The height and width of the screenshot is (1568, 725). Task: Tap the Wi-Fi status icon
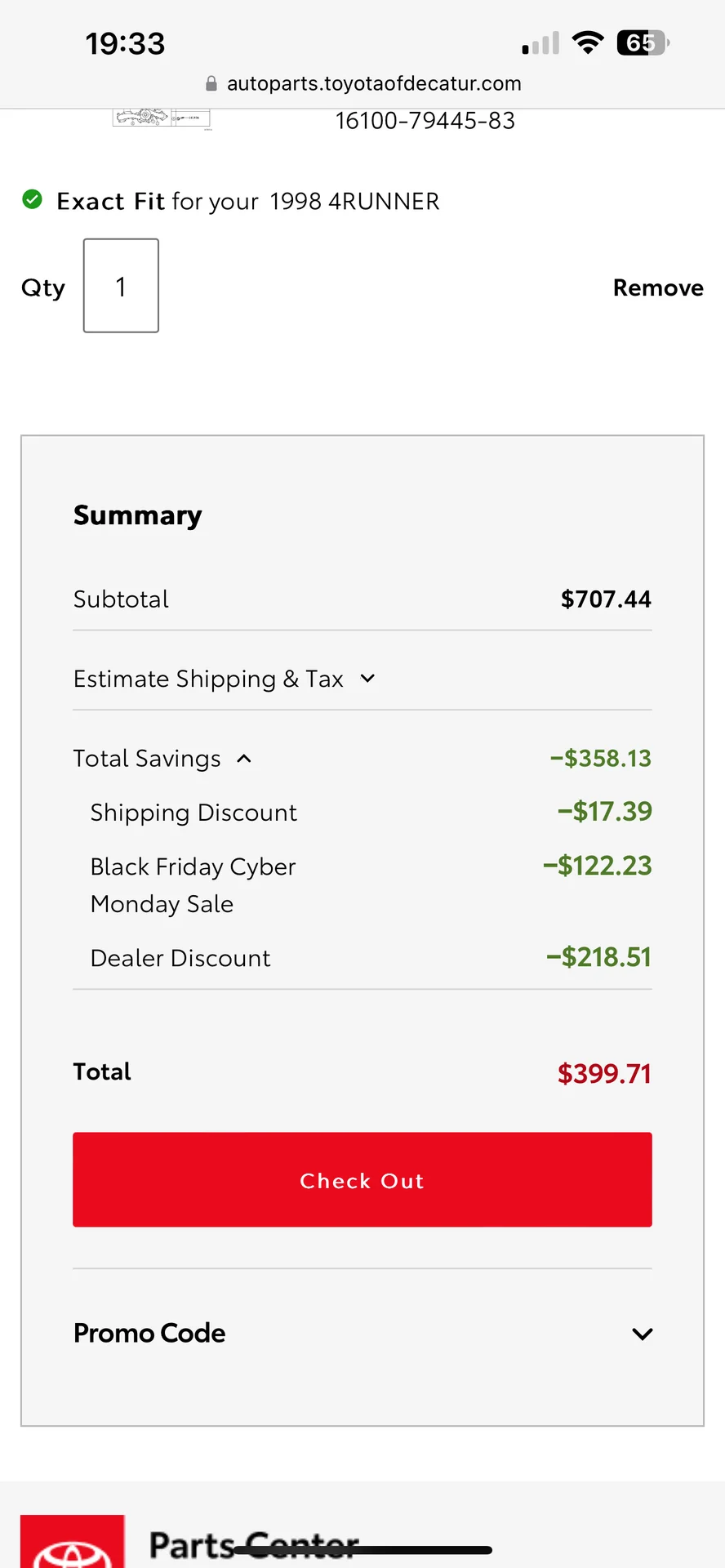[588, 42]
